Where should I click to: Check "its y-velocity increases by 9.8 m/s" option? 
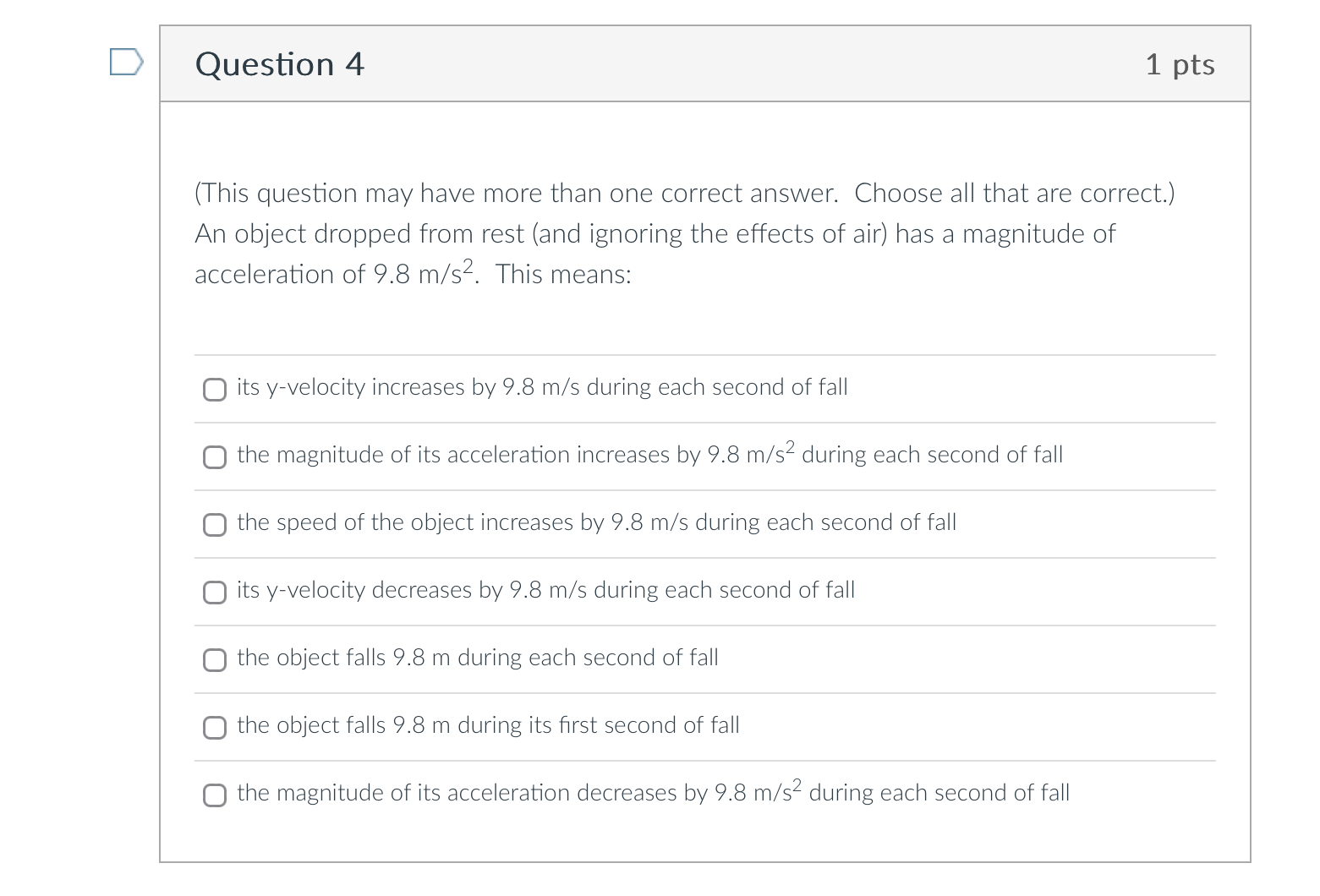215,390
